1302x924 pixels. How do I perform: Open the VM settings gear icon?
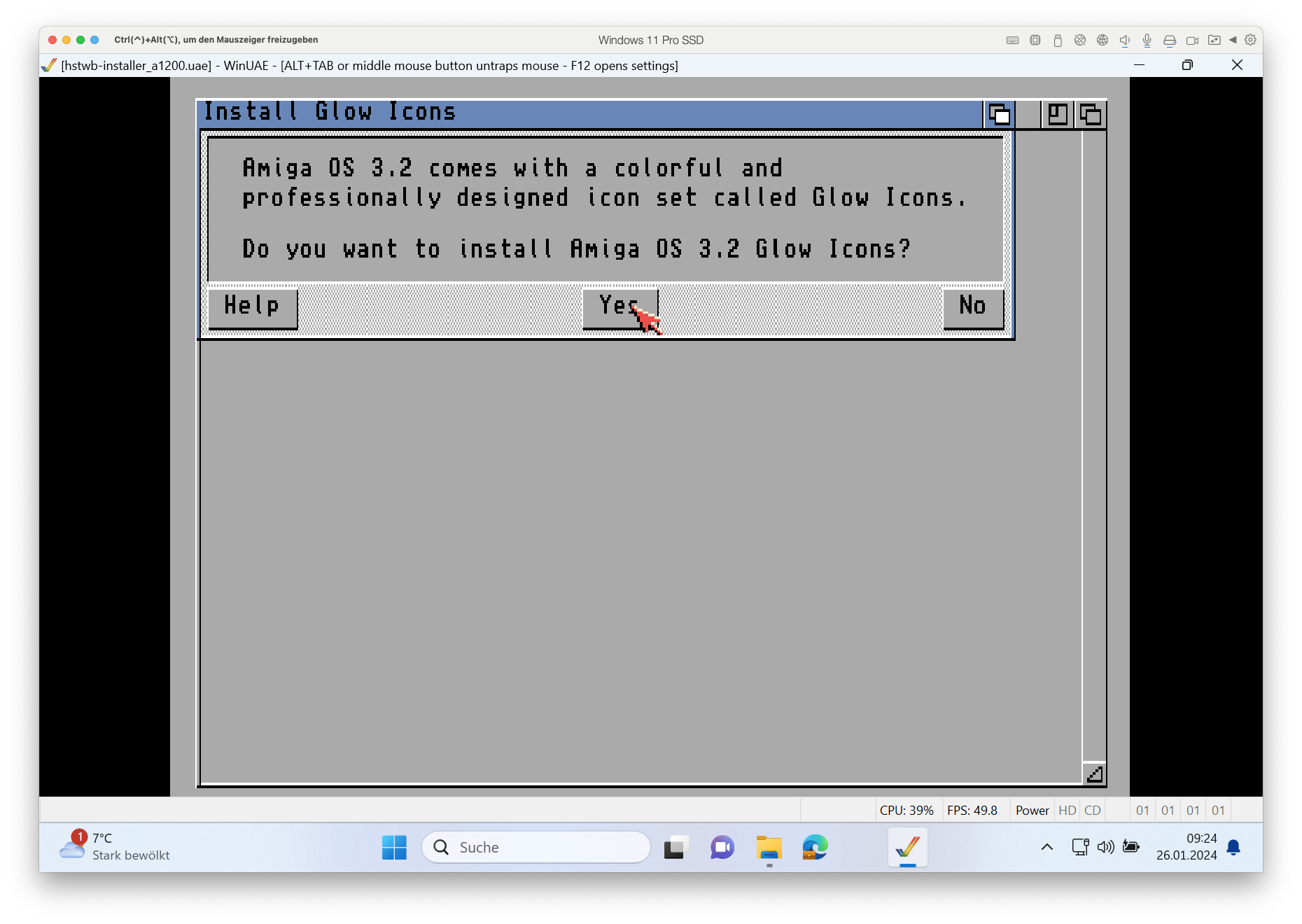pos(1250,41)
